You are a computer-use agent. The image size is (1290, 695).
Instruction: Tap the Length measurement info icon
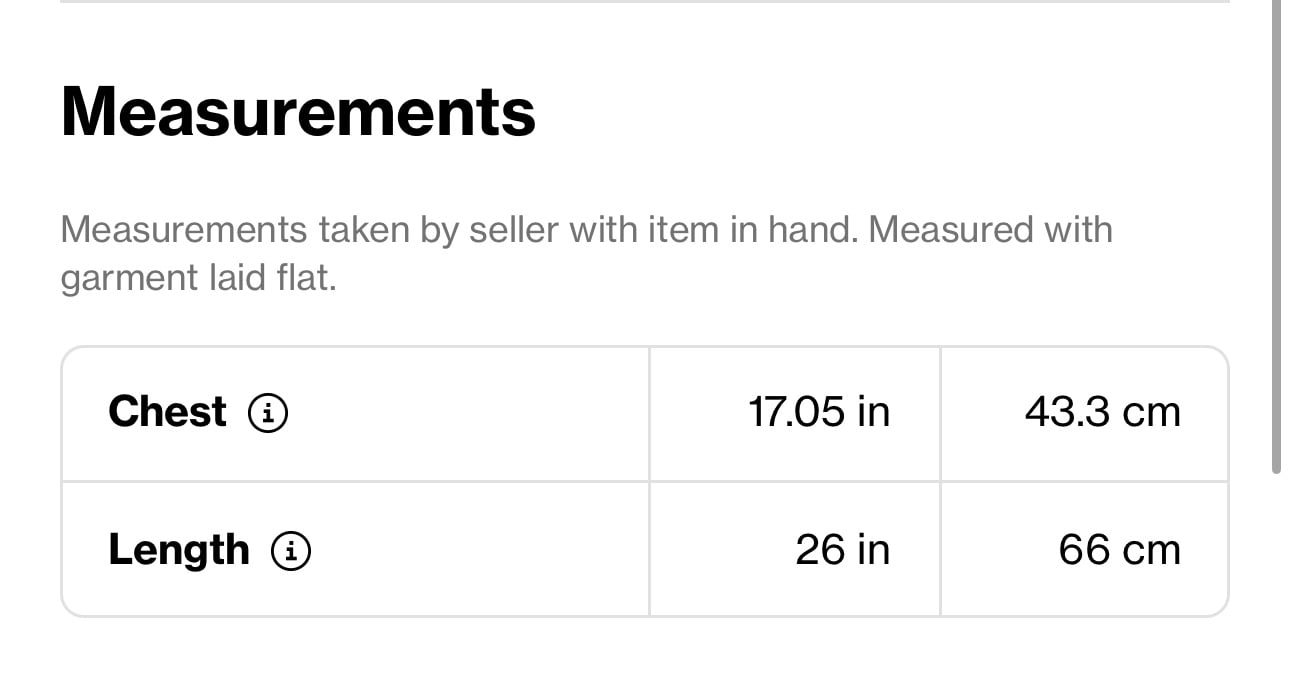tap(291, 550)
